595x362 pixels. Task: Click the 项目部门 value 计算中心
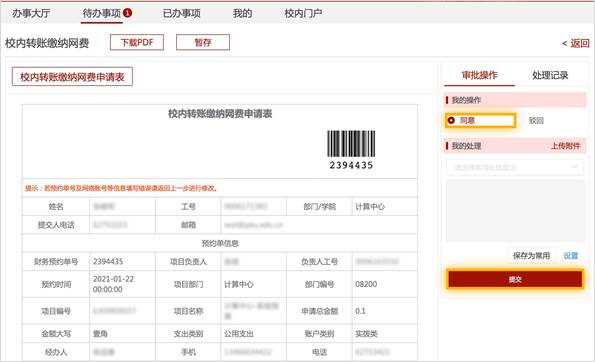coord(238,284)
